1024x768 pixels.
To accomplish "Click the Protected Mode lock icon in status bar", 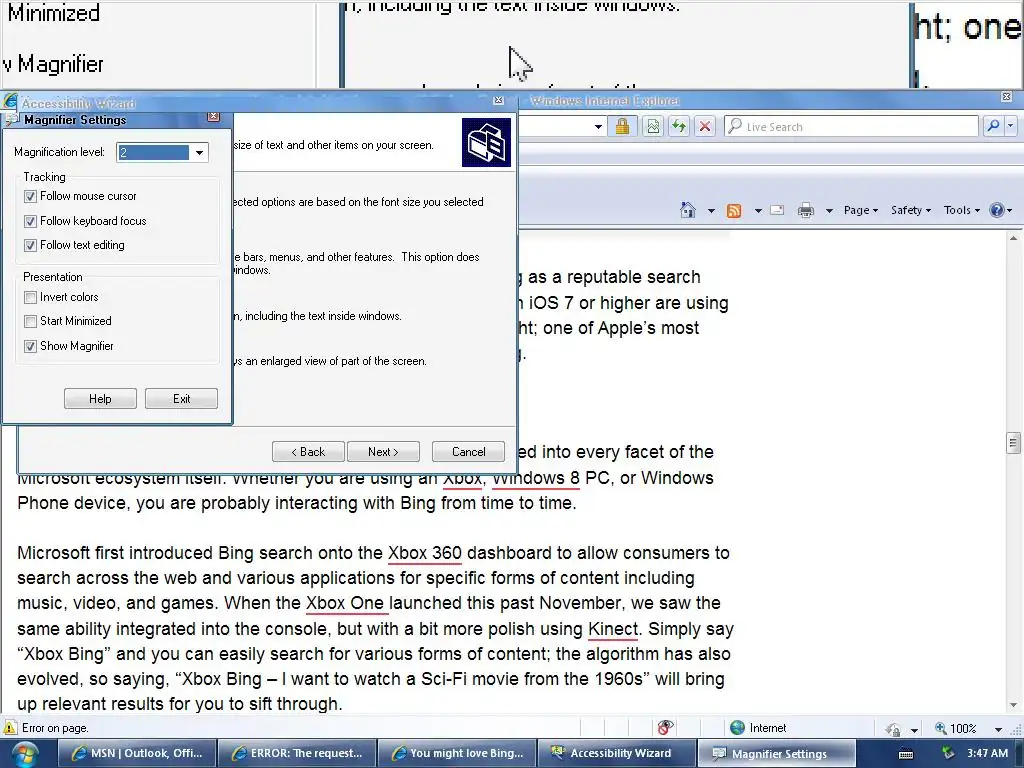I will (x=893, y=729).
